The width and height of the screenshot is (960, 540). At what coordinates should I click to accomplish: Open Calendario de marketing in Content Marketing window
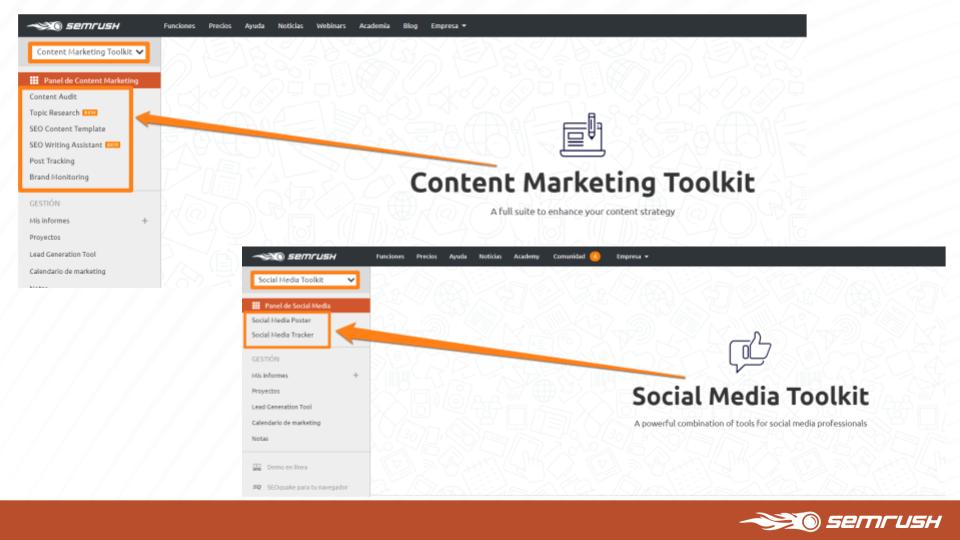coord(67,271)
